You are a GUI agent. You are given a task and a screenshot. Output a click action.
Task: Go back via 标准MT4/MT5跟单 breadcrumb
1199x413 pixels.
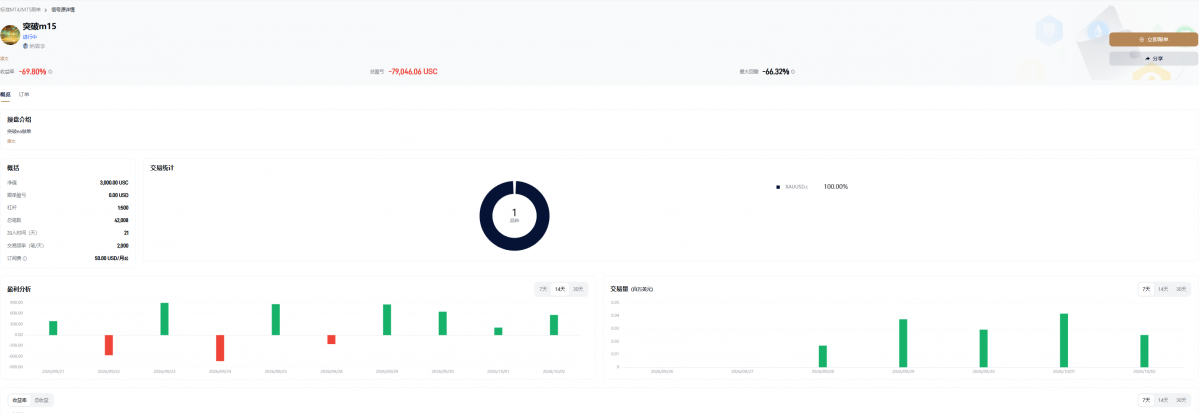[21, 10]
